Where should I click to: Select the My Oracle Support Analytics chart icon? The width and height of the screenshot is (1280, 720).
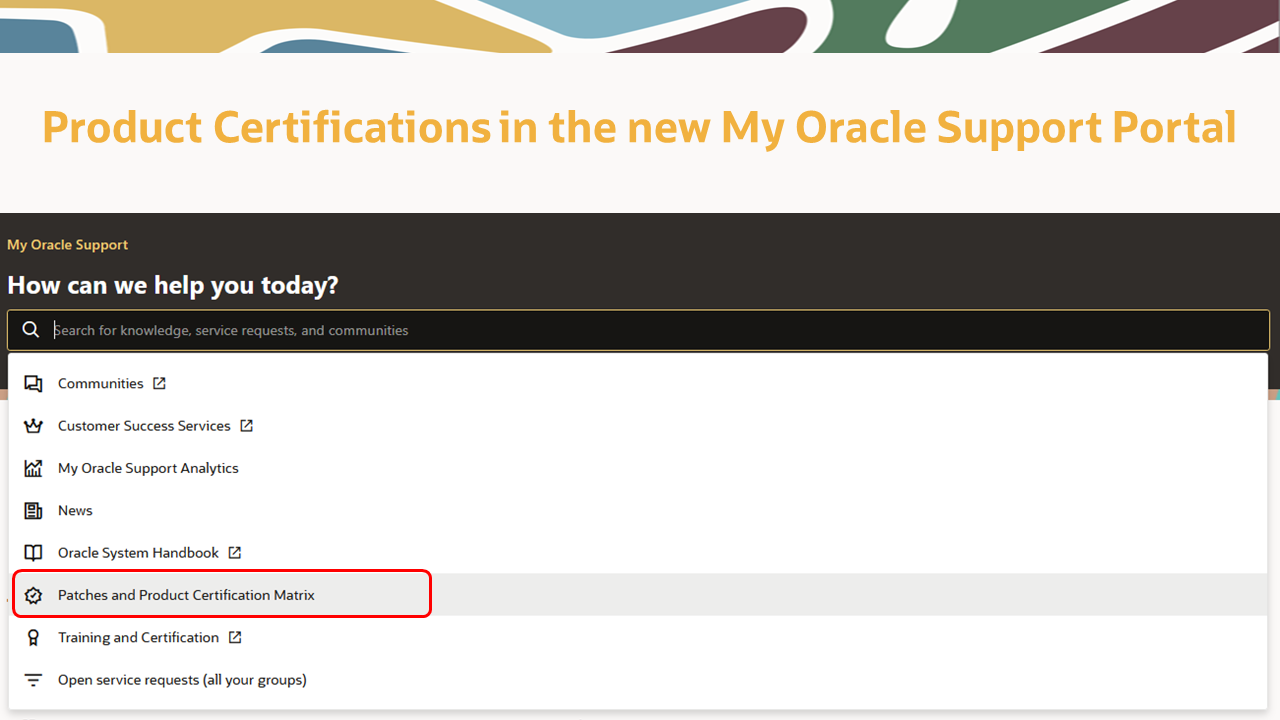[33, 467]
